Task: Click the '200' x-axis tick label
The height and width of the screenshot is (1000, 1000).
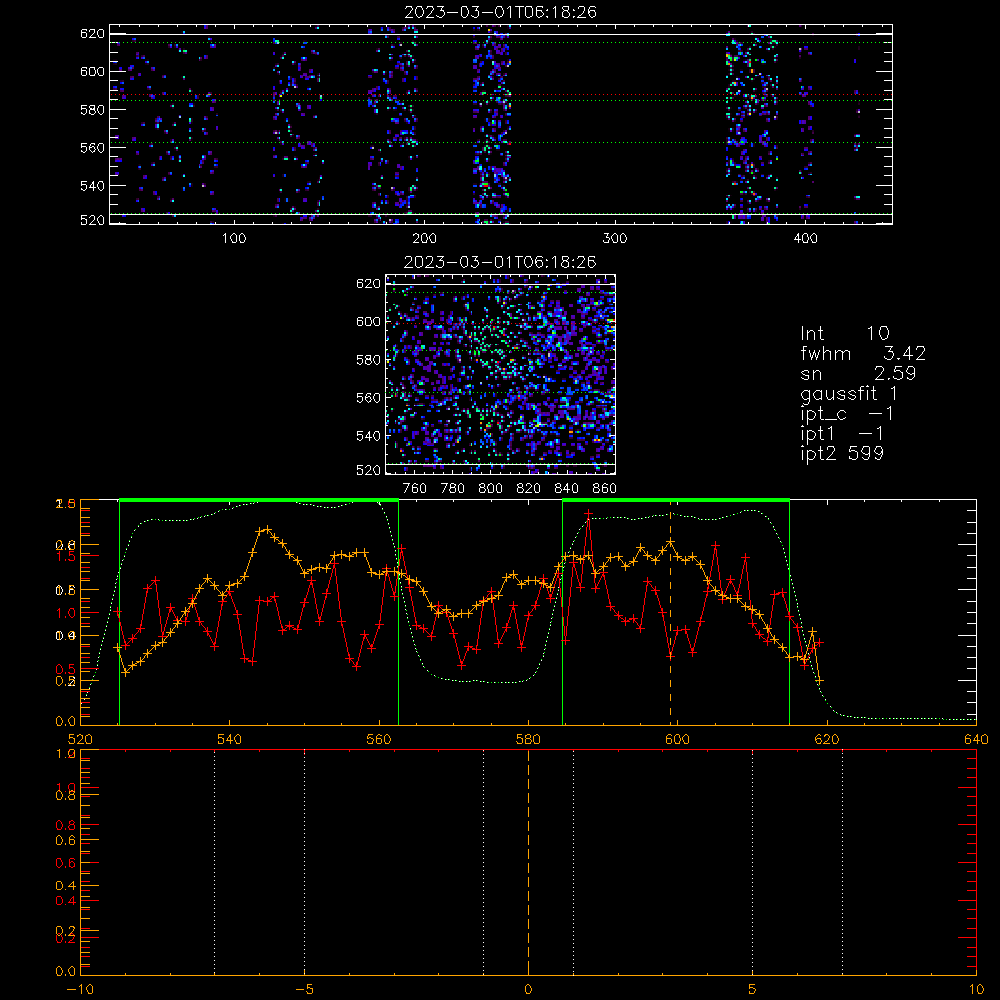Action: (424, 239)
